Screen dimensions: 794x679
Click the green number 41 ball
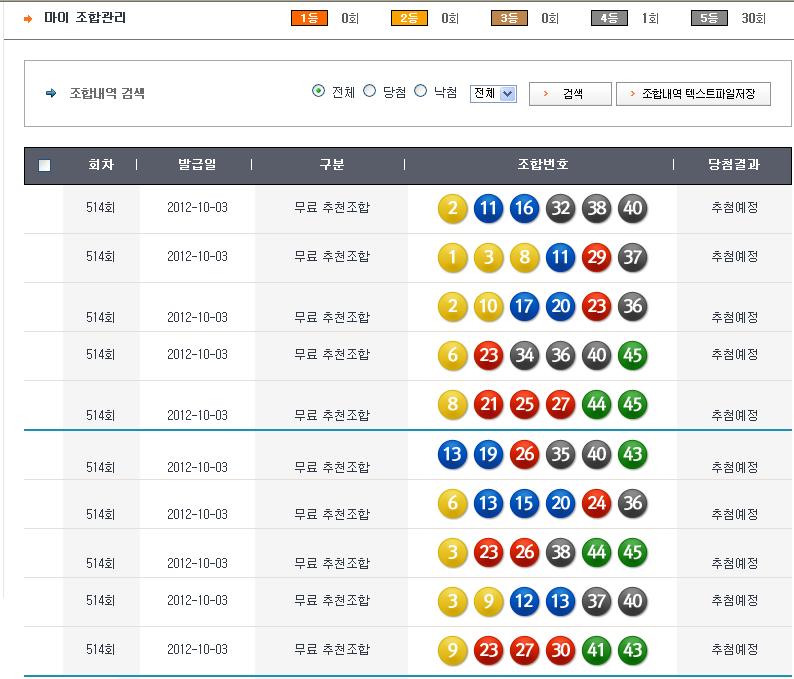pos(596,651)
